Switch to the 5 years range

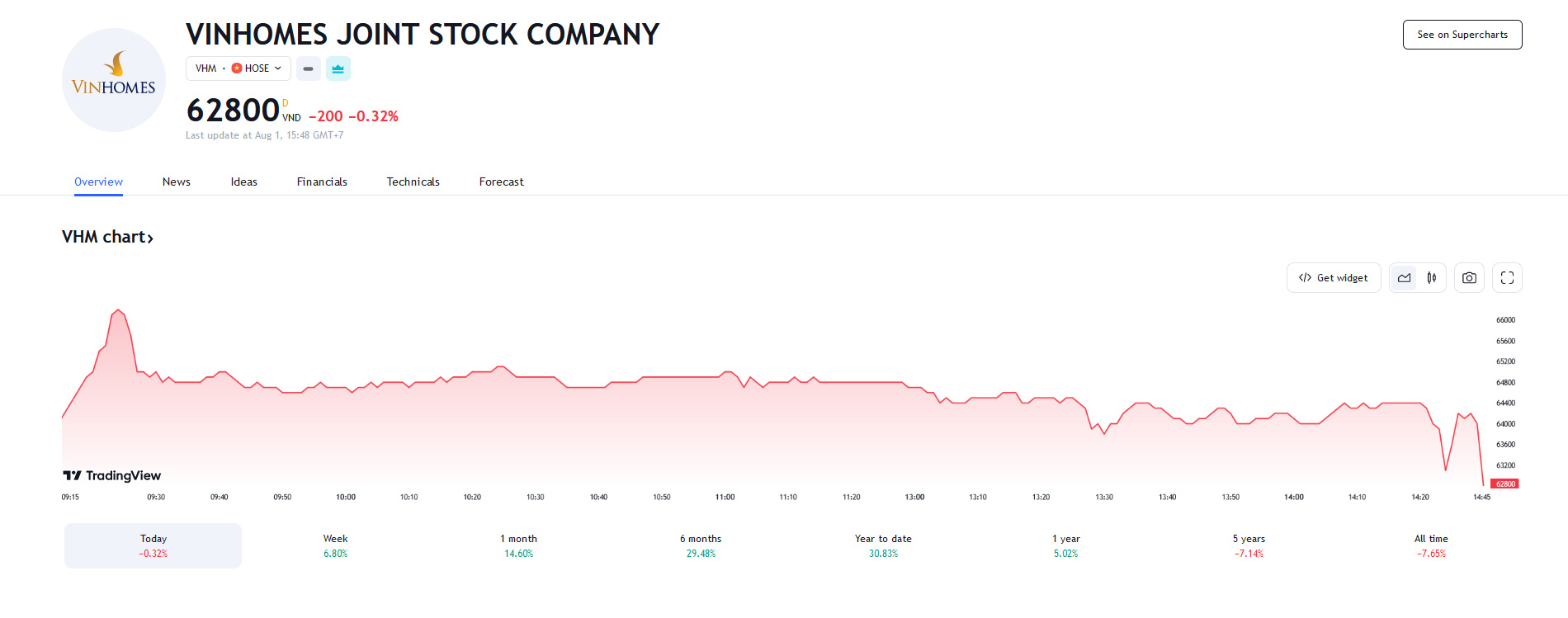(1249, 545)
